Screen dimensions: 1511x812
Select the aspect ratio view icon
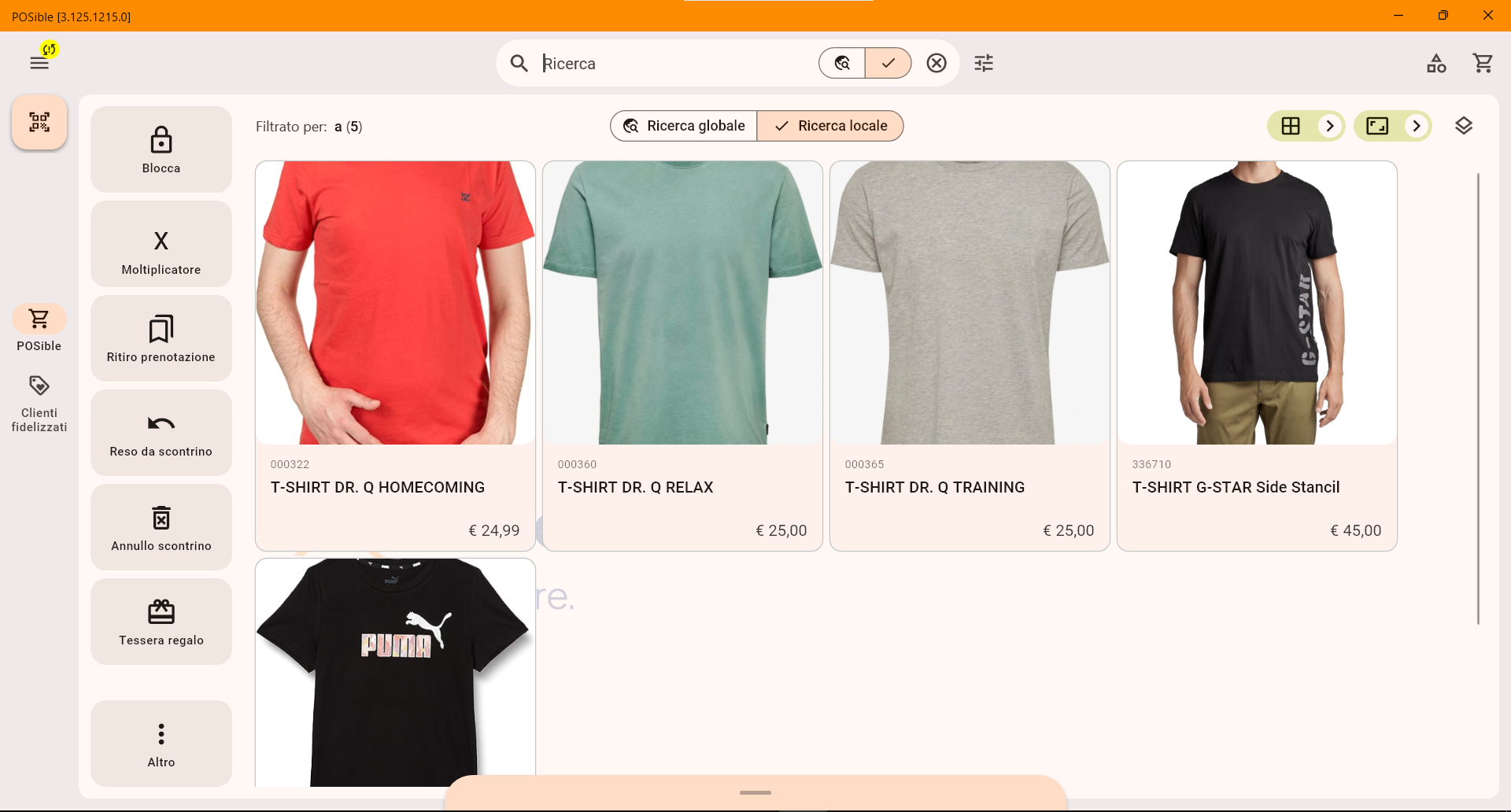(1377, 126)
